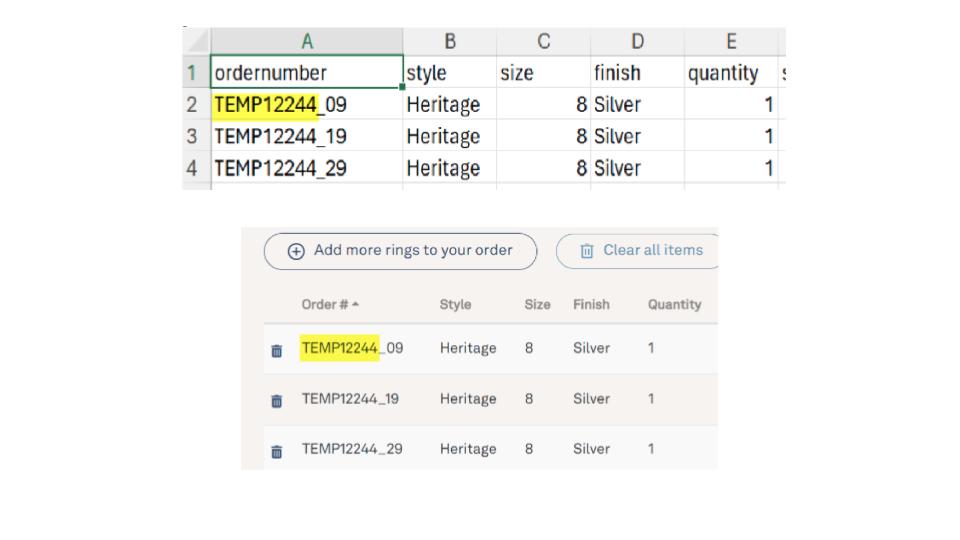
Task: Select spreadsheet cell TEMP12244_09
Action: 307,104
